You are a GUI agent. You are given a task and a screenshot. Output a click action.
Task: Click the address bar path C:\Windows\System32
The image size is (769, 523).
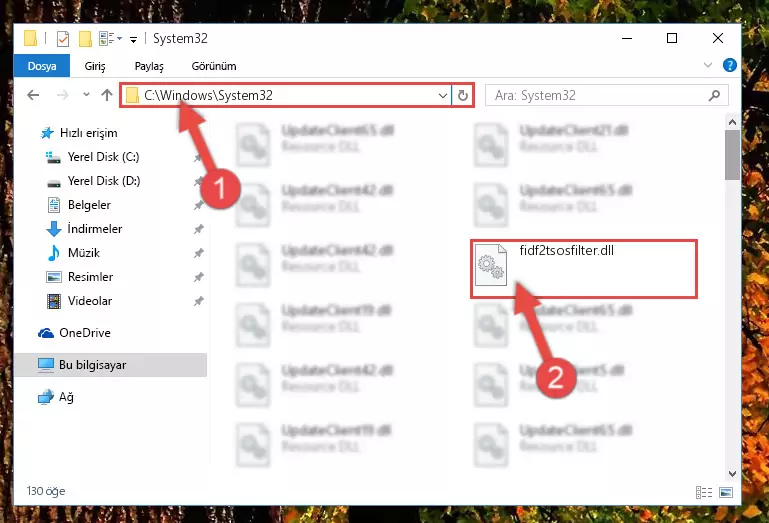[208, 95]
